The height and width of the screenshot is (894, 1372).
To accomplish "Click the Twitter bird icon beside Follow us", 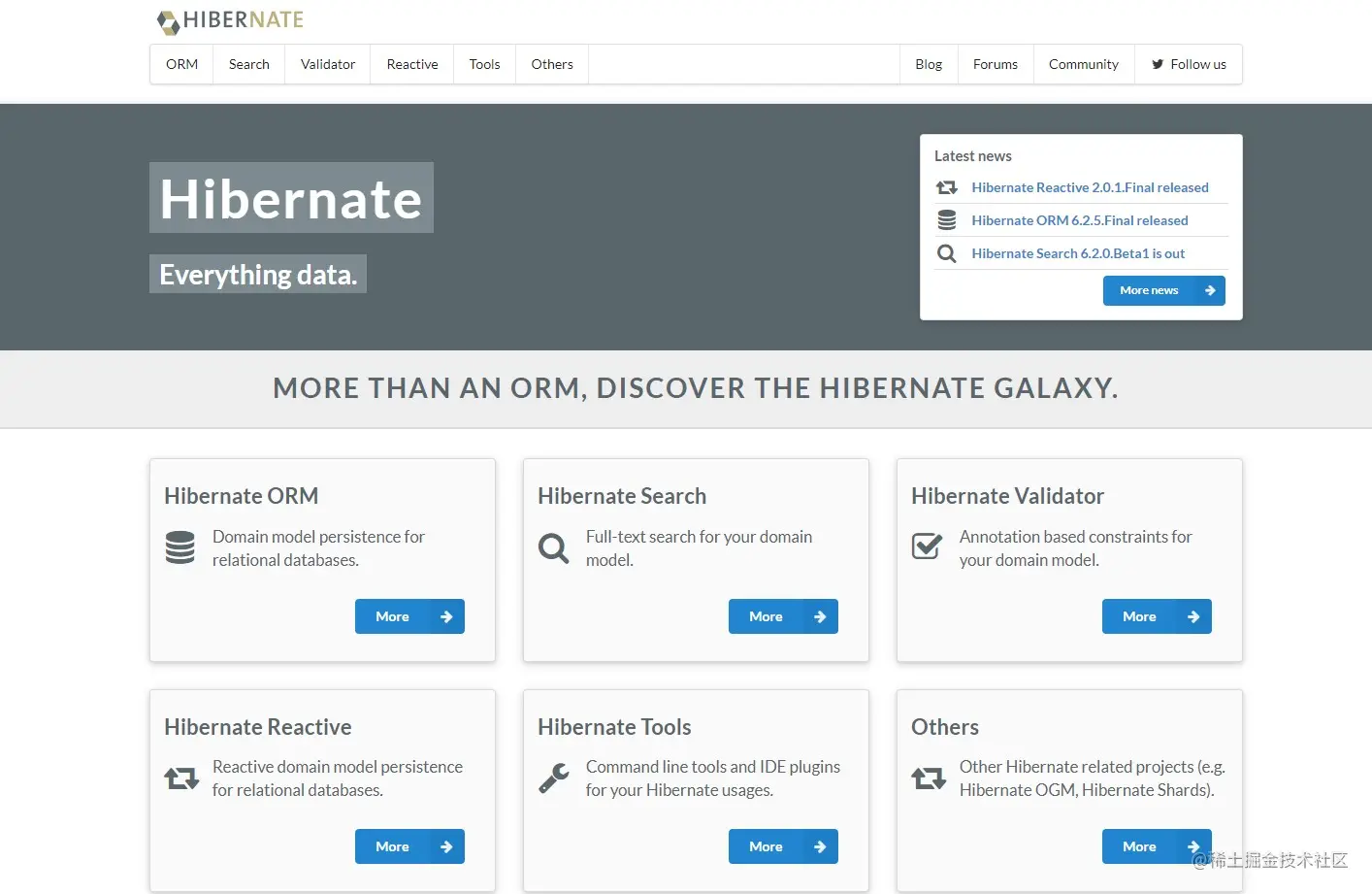I will pyautogui.click(x=1158, y=64).
